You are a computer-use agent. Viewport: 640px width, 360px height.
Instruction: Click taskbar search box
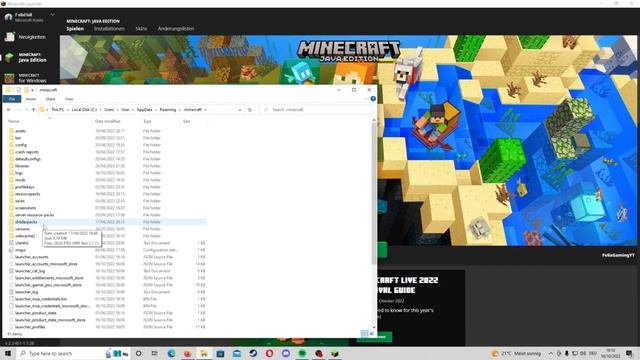click(x=73, y=353)
